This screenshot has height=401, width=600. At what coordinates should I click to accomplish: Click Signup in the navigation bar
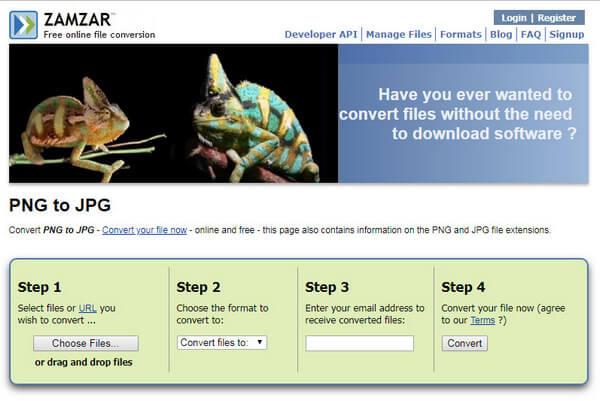point(566,34)
